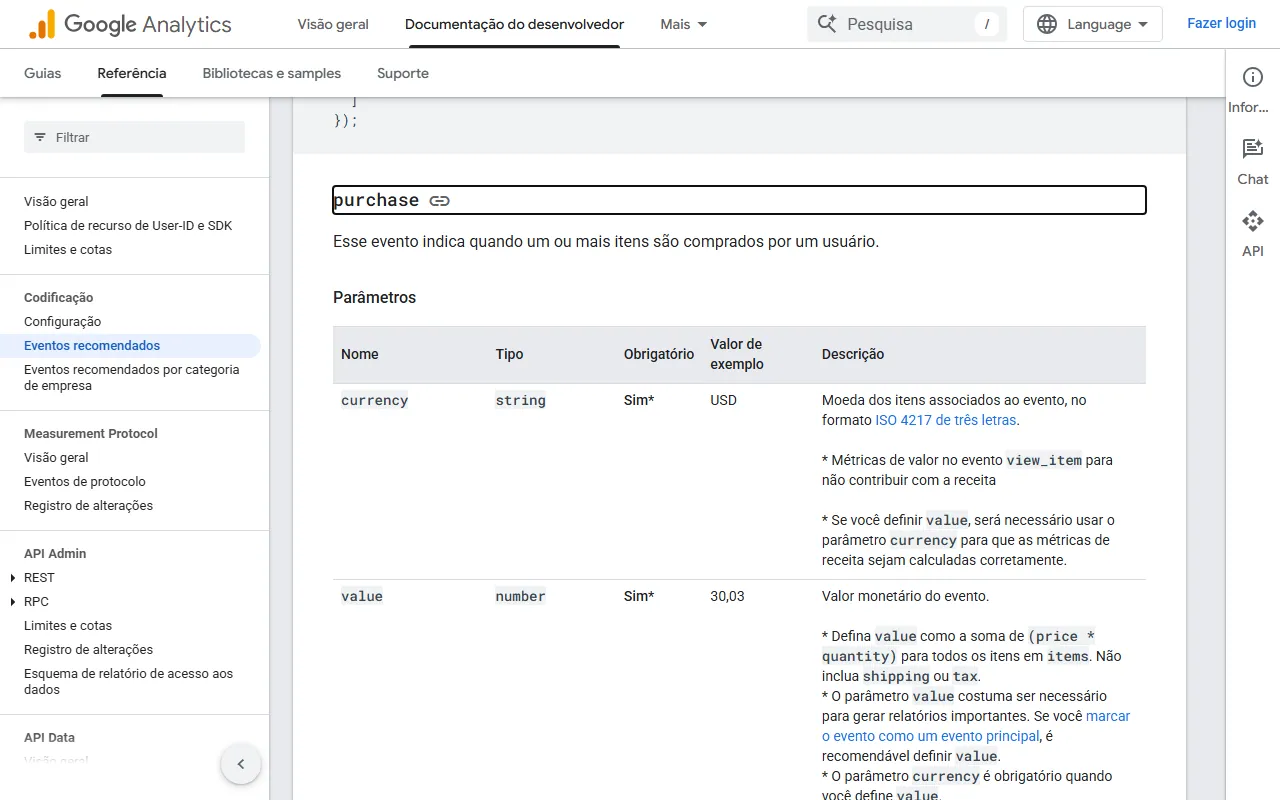Open the Mais dropdown menu
1280x800 pixels.
click(684, 24)
